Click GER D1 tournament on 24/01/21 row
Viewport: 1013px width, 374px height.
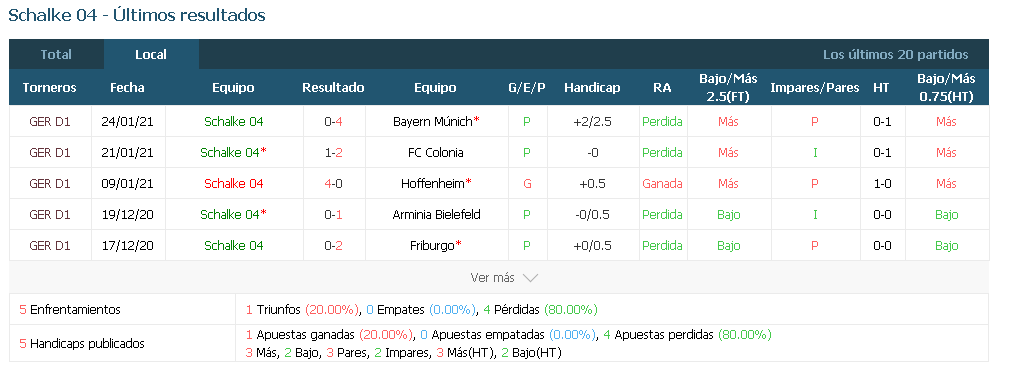(50, 121)
